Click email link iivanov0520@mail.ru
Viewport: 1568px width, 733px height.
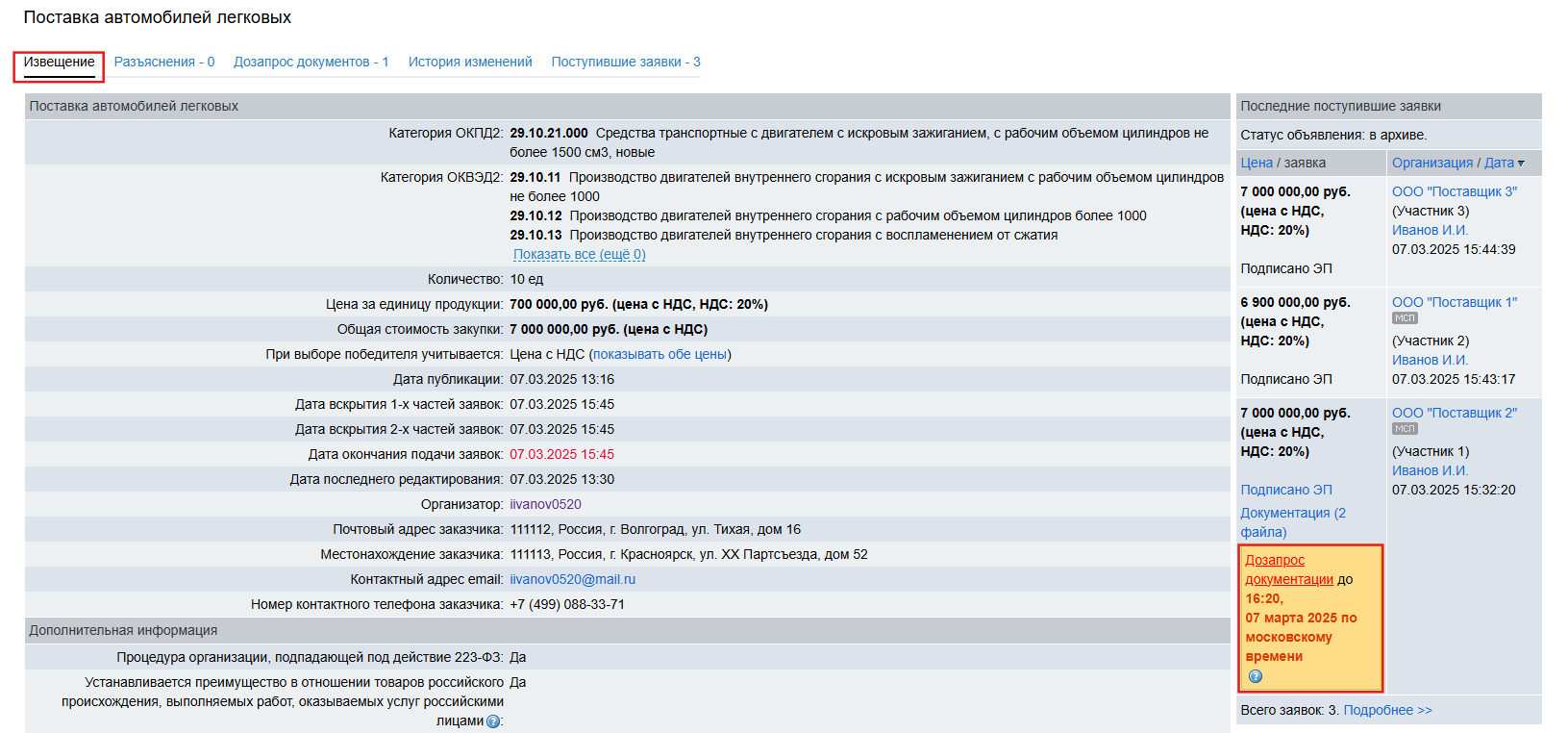[572, 579]
